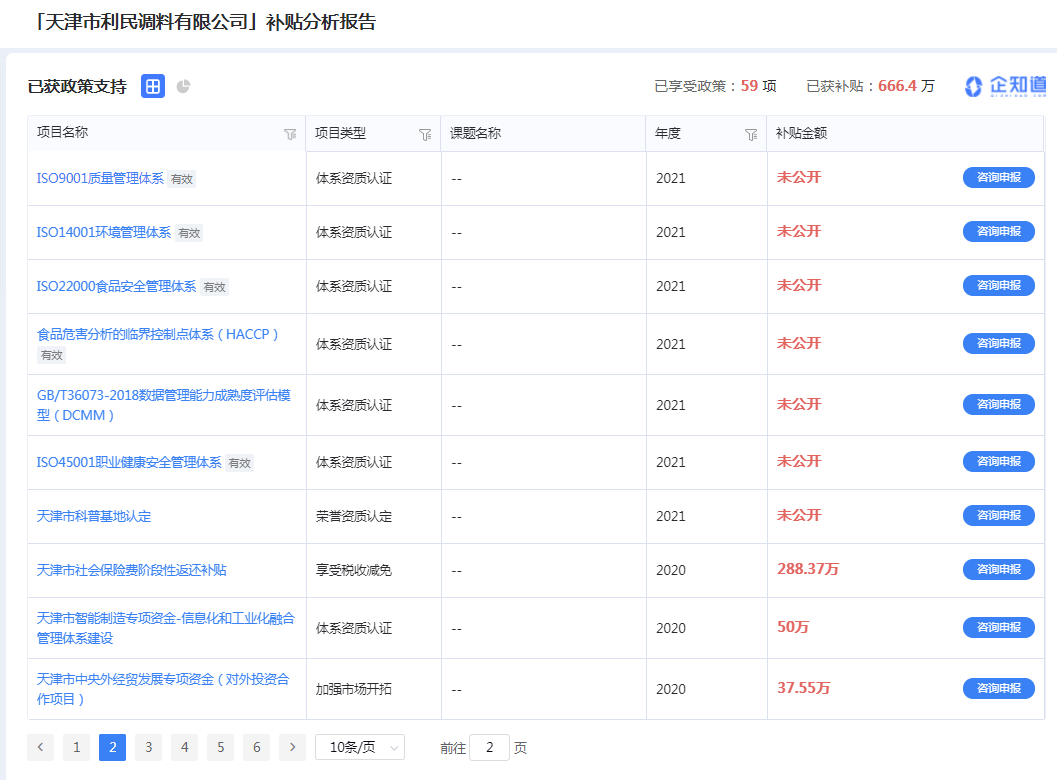Viewport: 1057px width, 780px height.
Task: Click 咨询申报 in the 288.37万 row
Action: 999,569
